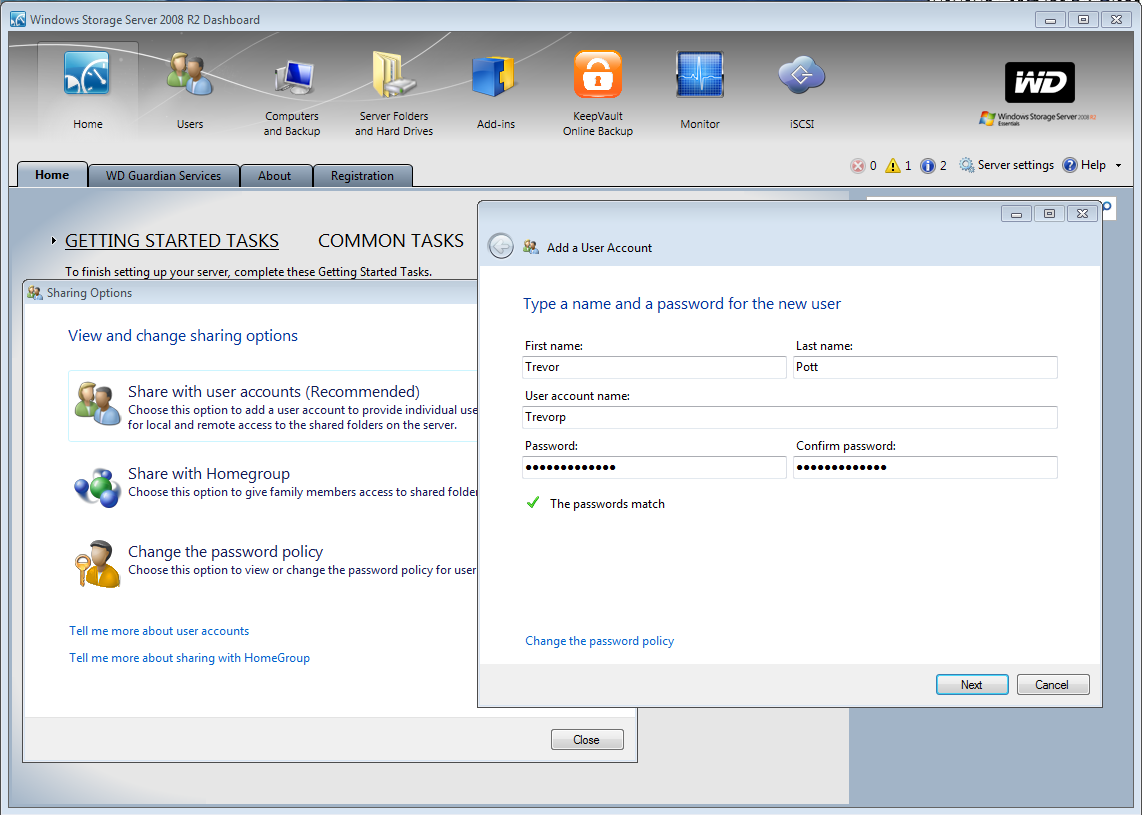Click the Share with Homegroup icon
This screenshot has width=1142, height=815.
[x=97, y=487]
